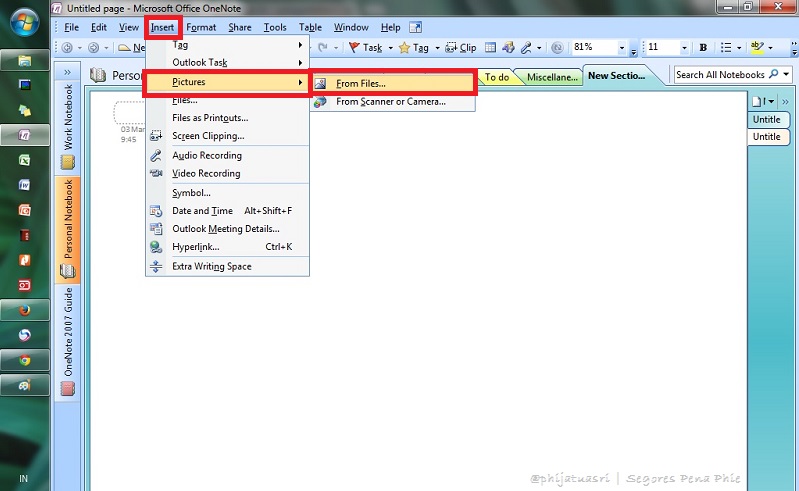Open the Work Notebook
The image size is (799, 491).
68,126
